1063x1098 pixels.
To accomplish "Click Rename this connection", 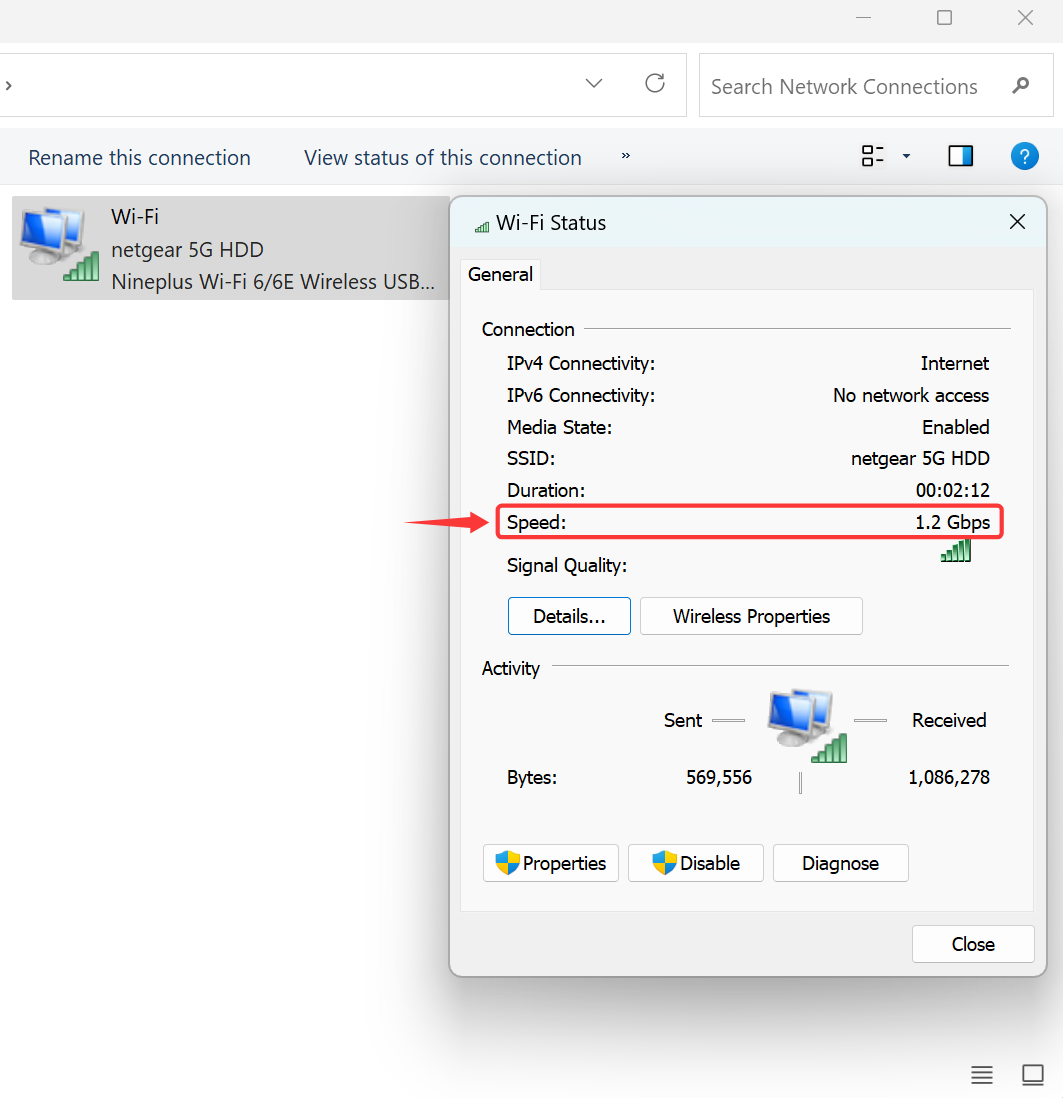I will pos(139,158).
